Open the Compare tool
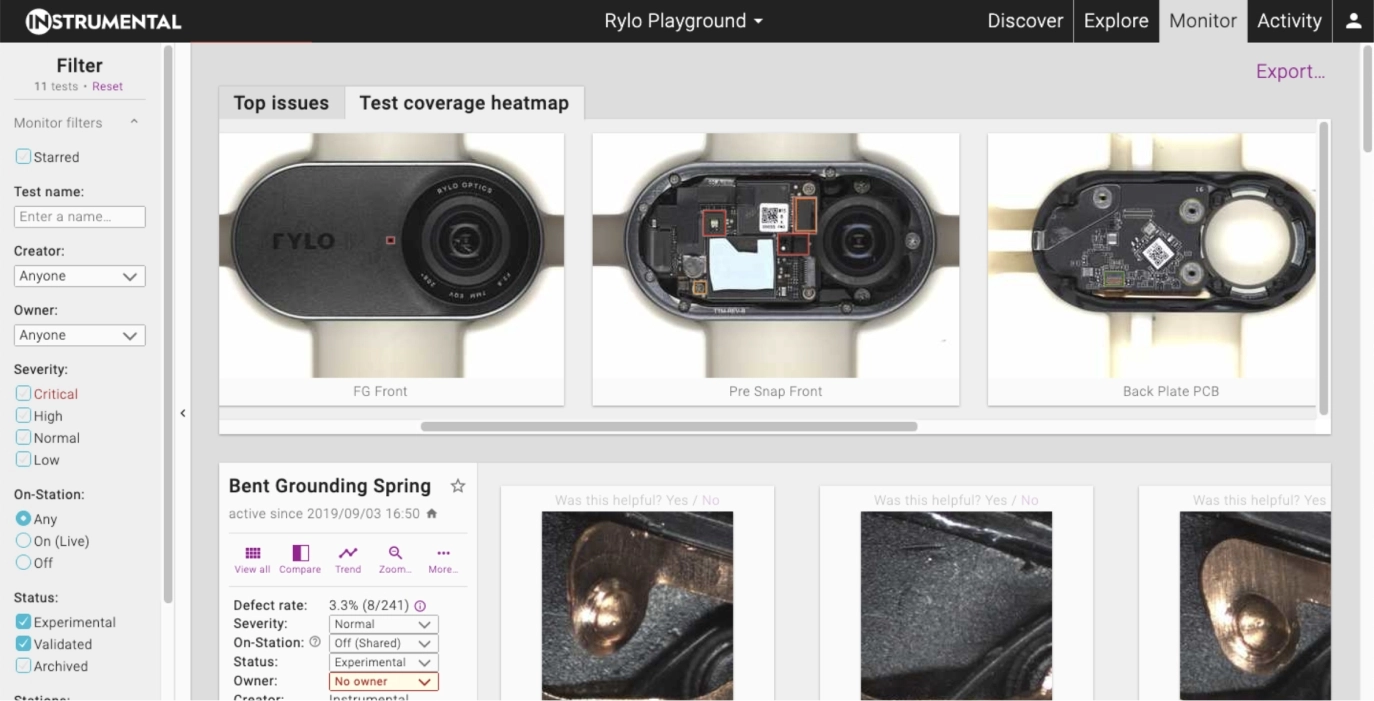The image size is (1374, 701). pos(300,560)
